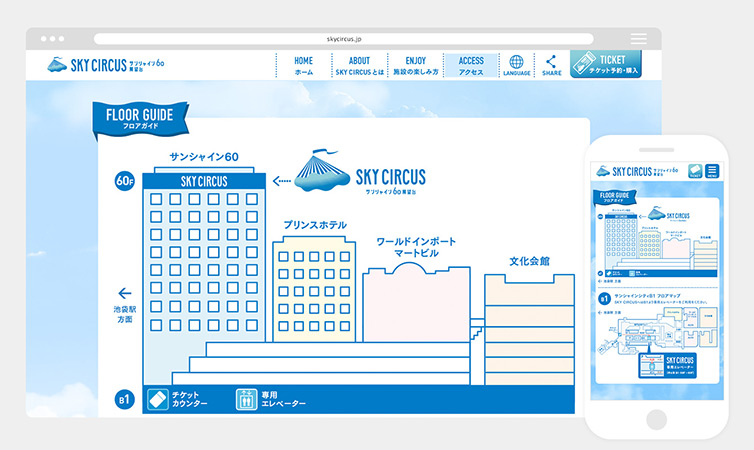Click the ワールドインポートマートビル label
754x450 pixels.
point(416,247)
